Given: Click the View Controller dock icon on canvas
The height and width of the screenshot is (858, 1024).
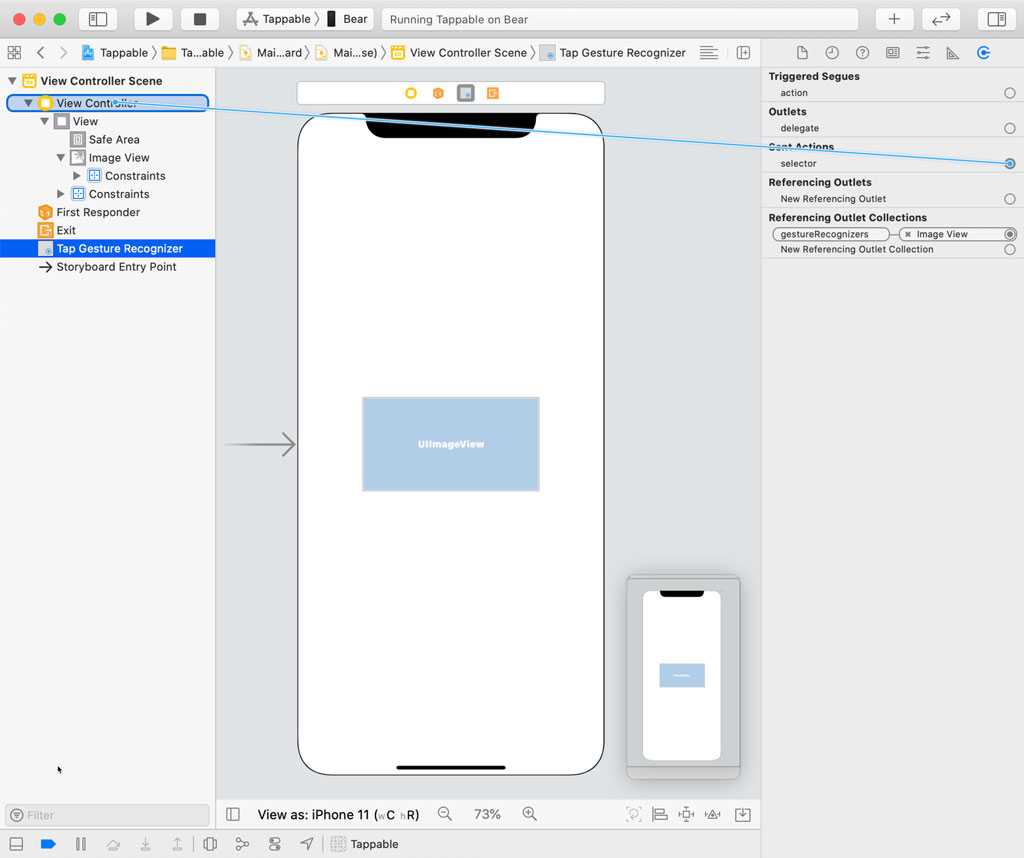Looking at the screenshot, I should [x=411, y=93].
